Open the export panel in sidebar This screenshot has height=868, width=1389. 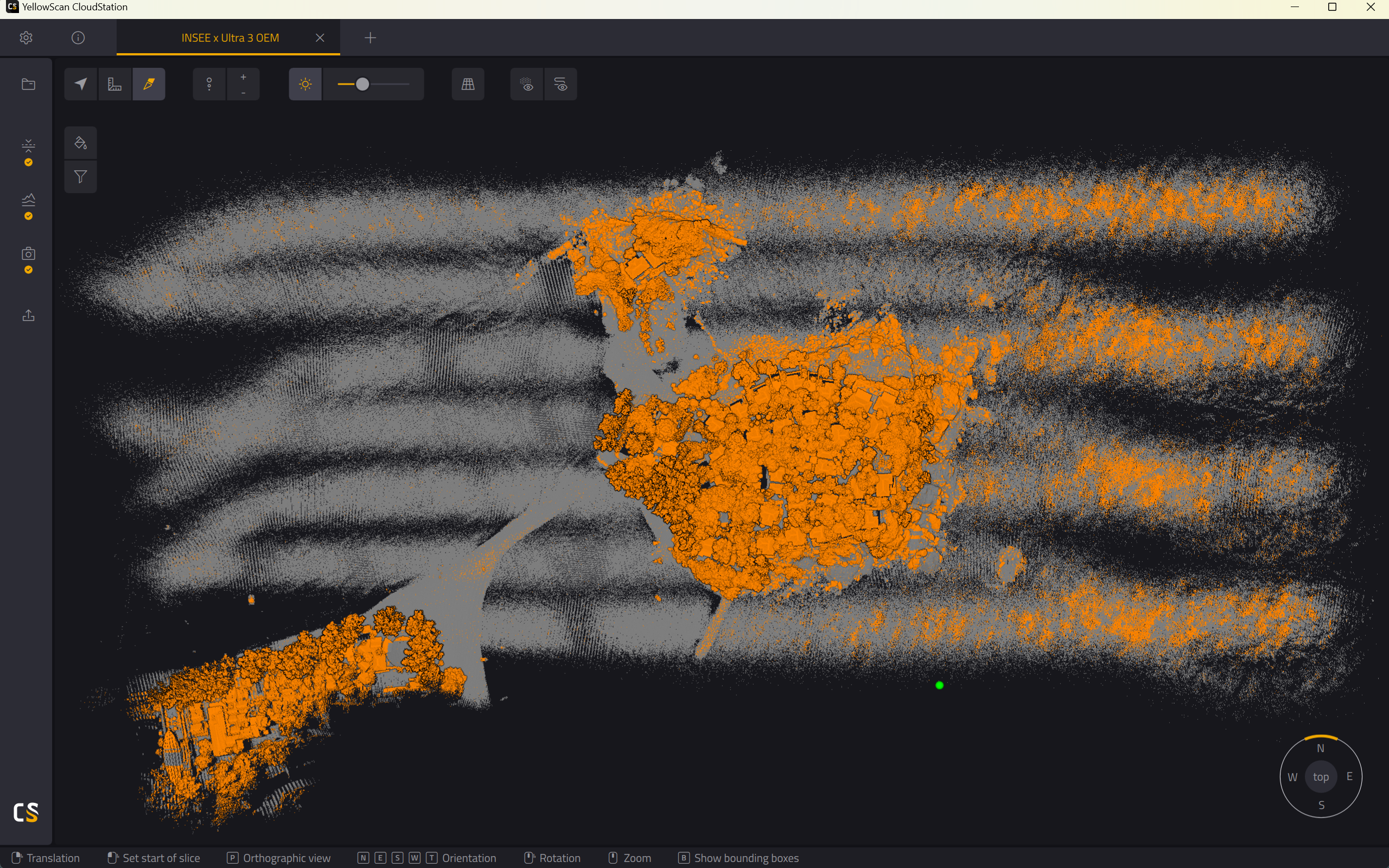pyautogui.click(x=28, y=315)
